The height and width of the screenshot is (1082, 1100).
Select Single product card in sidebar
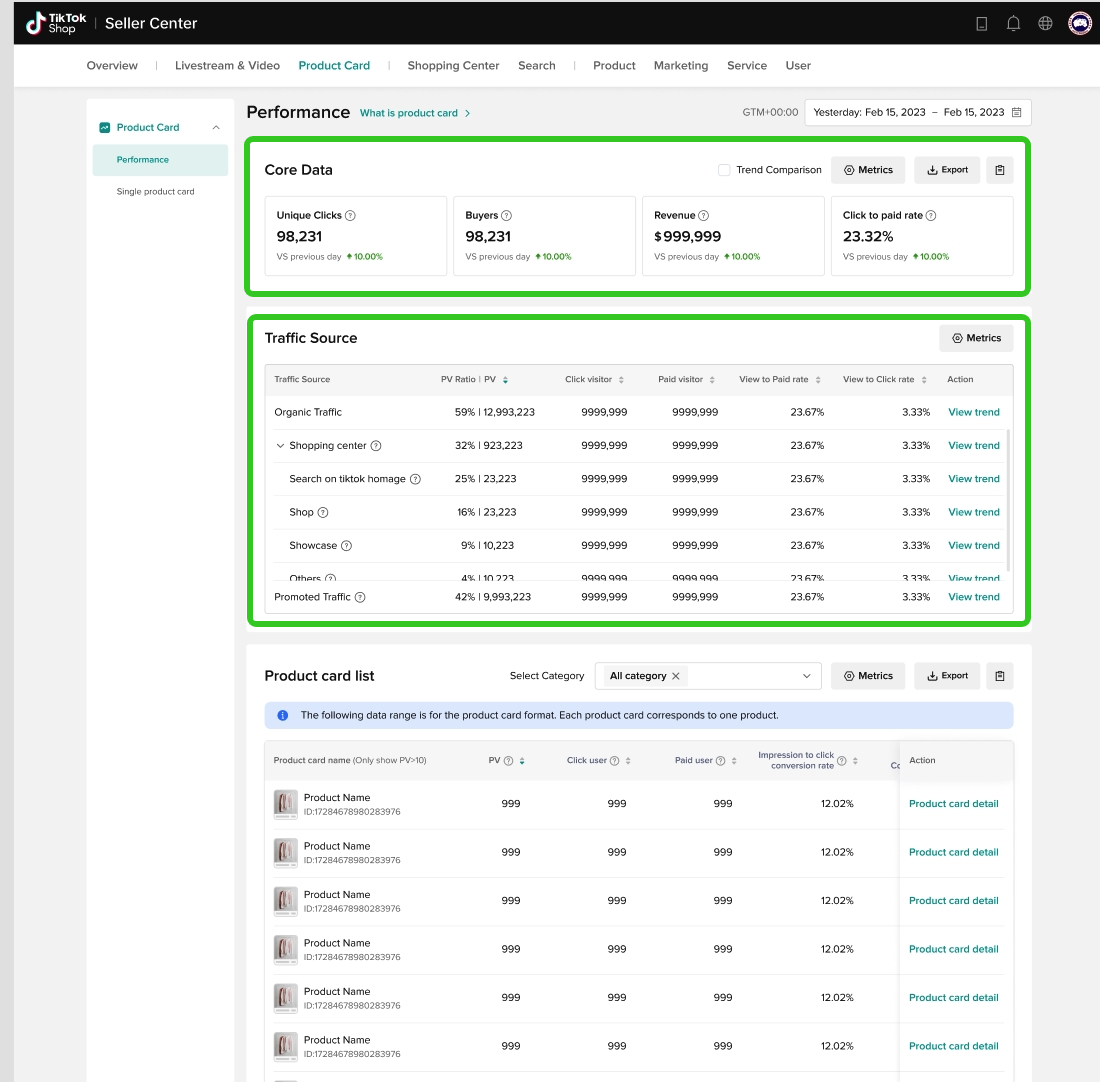click(155, 191)
